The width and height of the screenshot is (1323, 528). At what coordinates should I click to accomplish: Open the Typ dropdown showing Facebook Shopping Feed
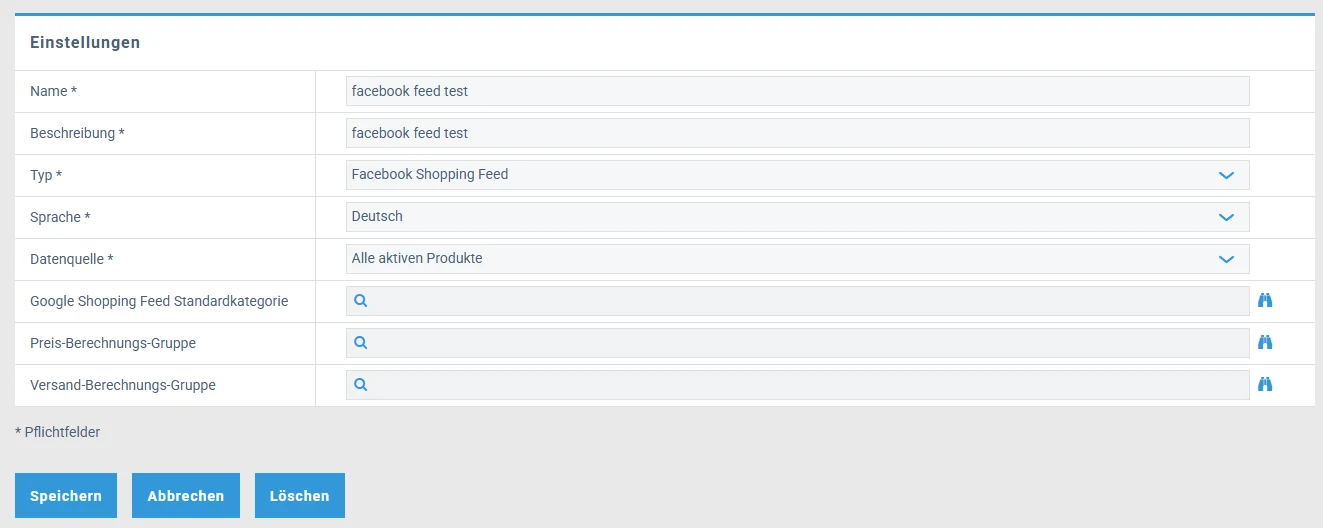(x=797, y=175)
